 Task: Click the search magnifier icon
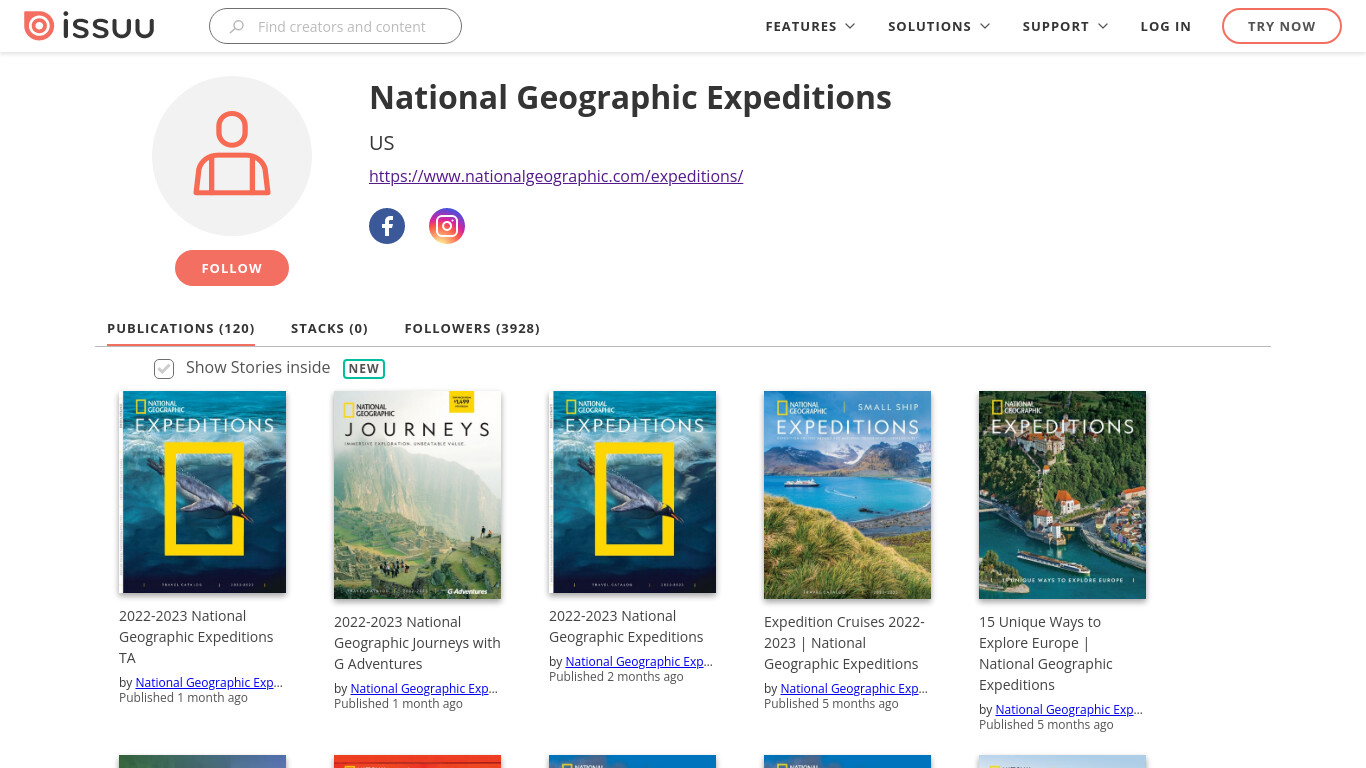(237, 27)
